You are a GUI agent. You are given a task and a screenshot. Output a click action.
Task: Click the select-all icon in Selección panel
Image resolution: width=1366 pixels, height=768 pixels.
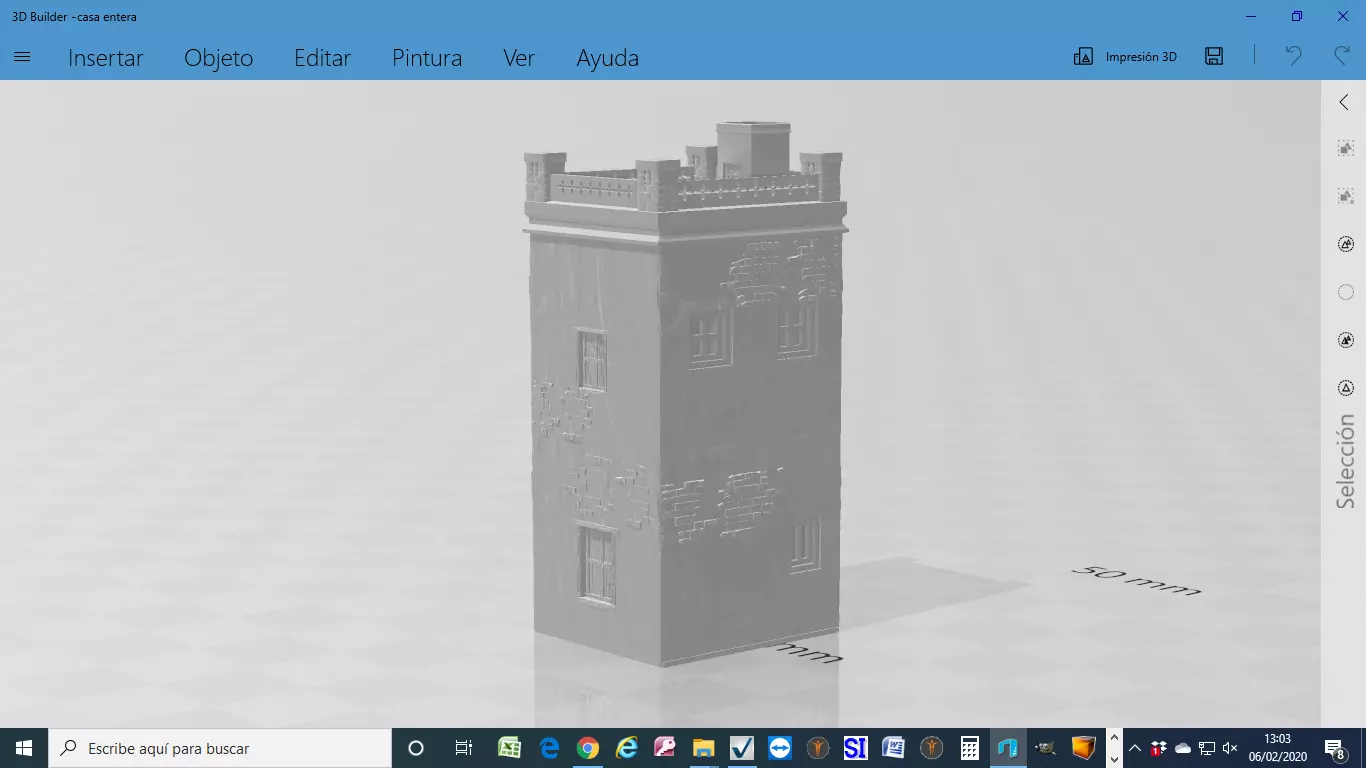[1346, 148]
